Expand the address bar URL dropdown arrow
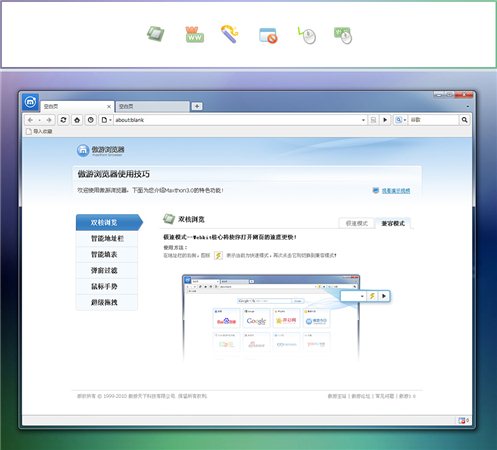The width and height of the screenshot is (497, 450). [x=363, y=120]
